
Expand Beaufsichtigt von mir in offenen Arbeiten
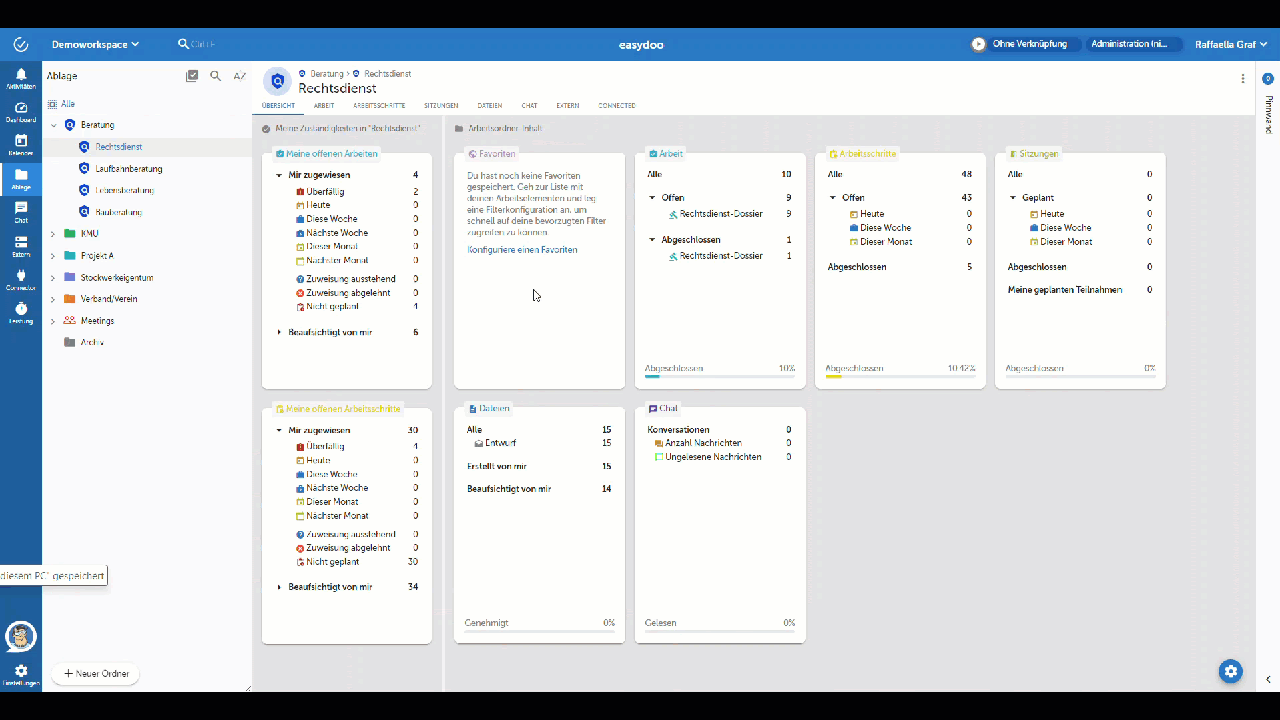pyautogui.click(x=279, y=332)
